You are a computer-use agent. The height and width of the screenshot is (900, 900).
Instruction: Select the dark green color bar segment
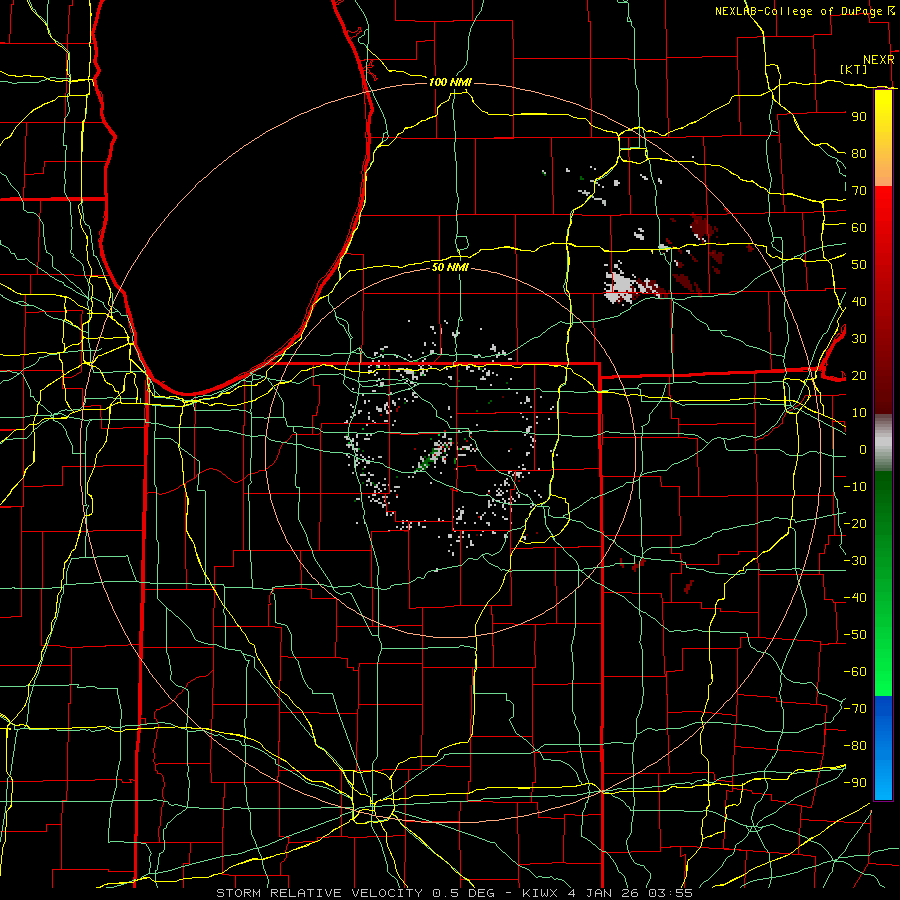(x=883, y=497)
